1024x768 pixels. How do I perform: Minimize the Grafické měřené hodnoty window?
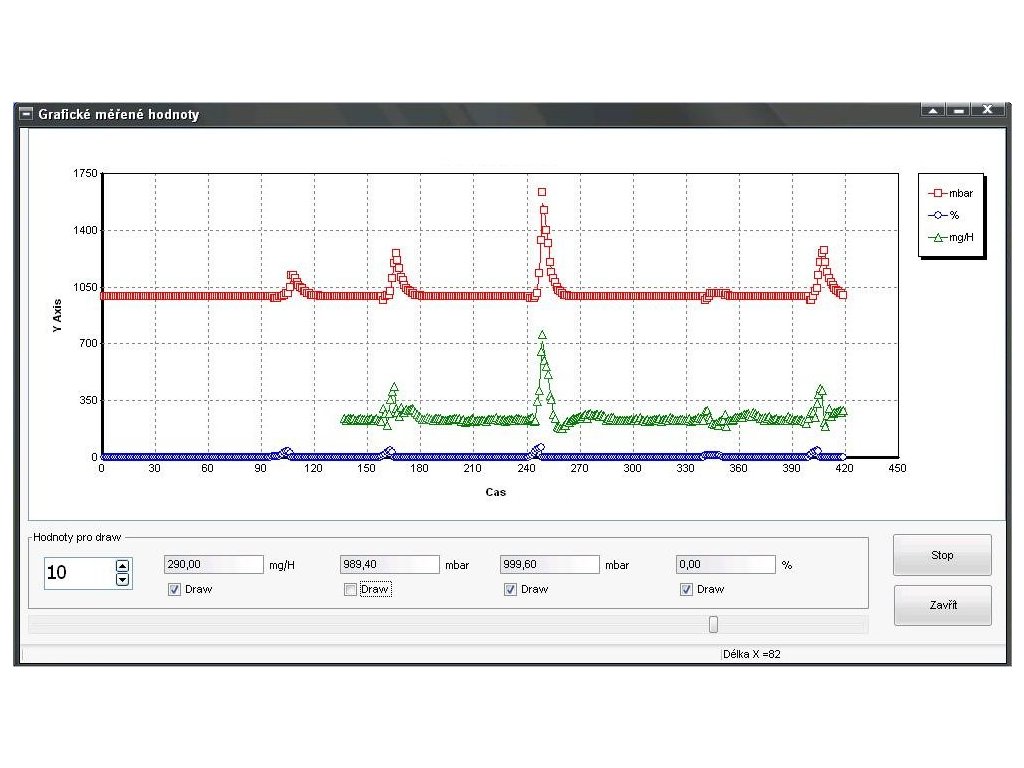(x=958, y=110)
